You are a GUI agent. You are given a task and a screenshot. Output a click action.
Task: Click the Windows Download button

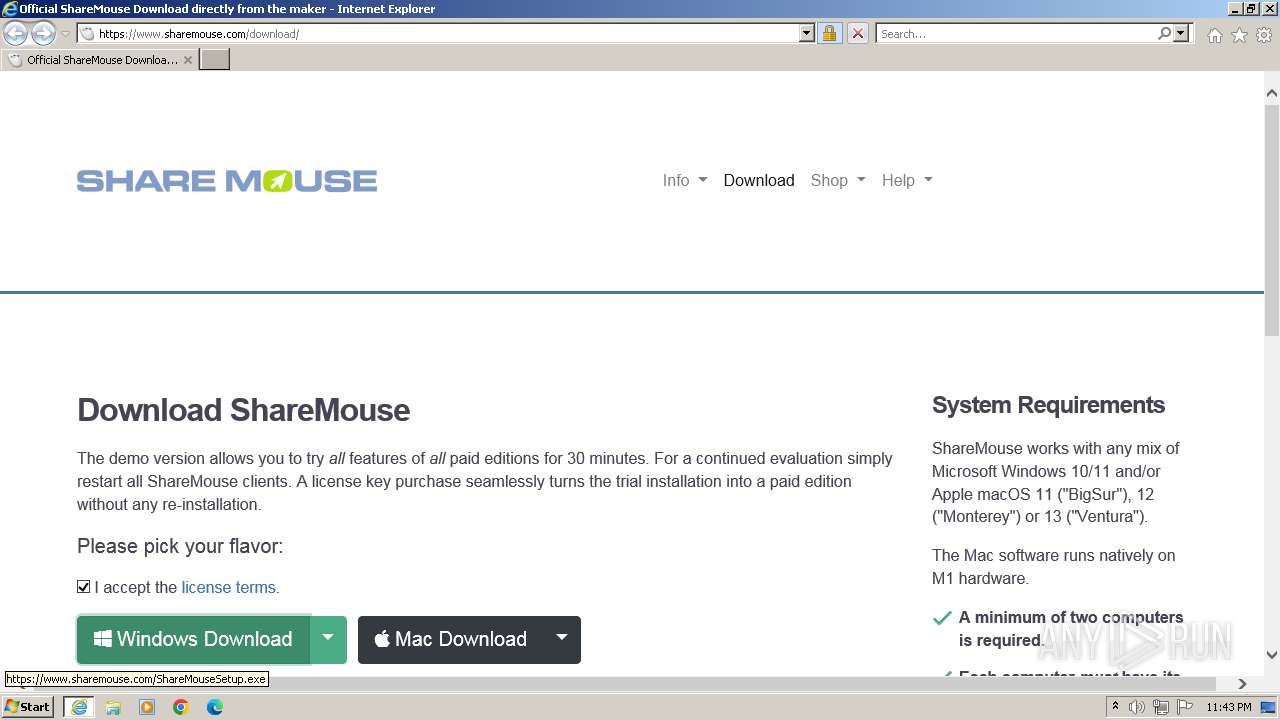193,639
